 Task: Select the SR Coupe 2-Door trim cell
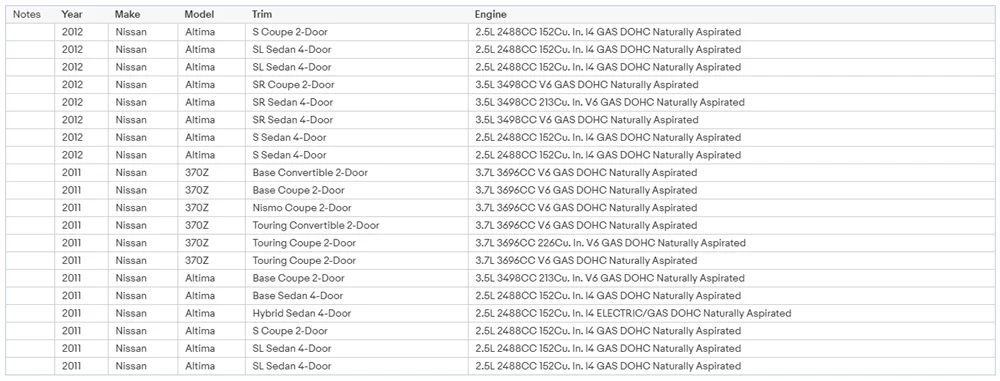[357, 85]
